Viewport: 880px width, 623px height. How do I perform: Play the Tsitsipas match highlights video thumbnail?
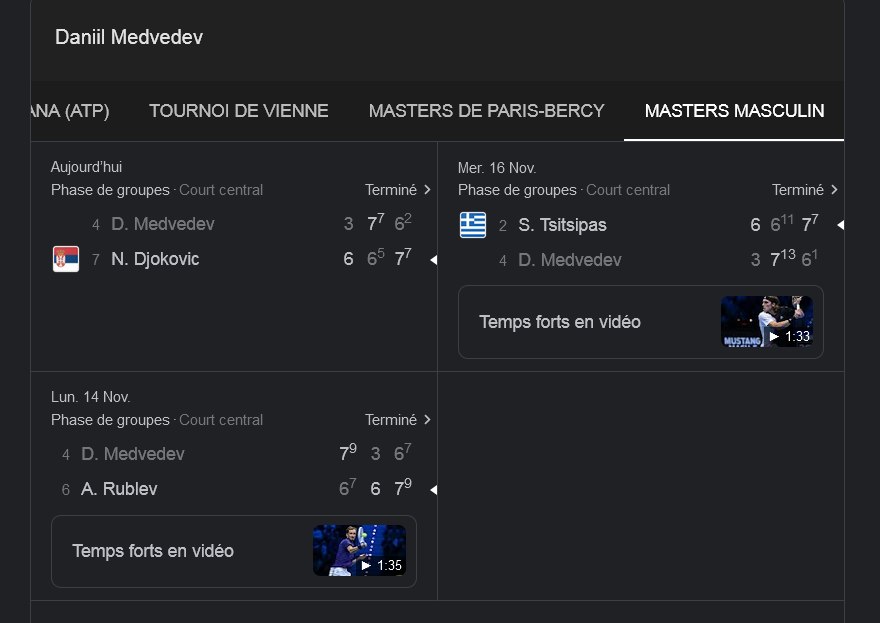pos(767,322)
